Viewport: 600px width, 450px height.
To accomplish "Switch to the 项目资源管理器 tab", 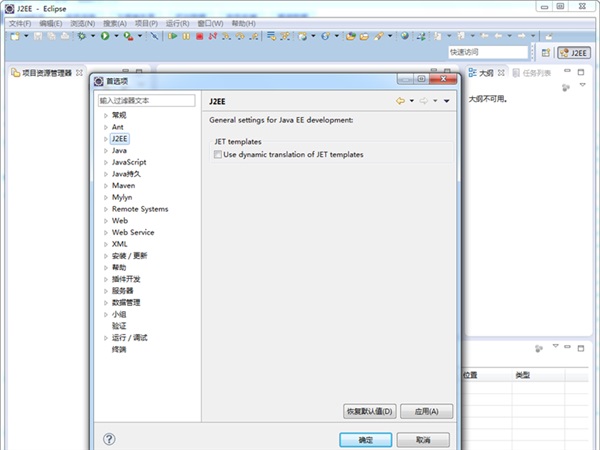I will point(47,73).
